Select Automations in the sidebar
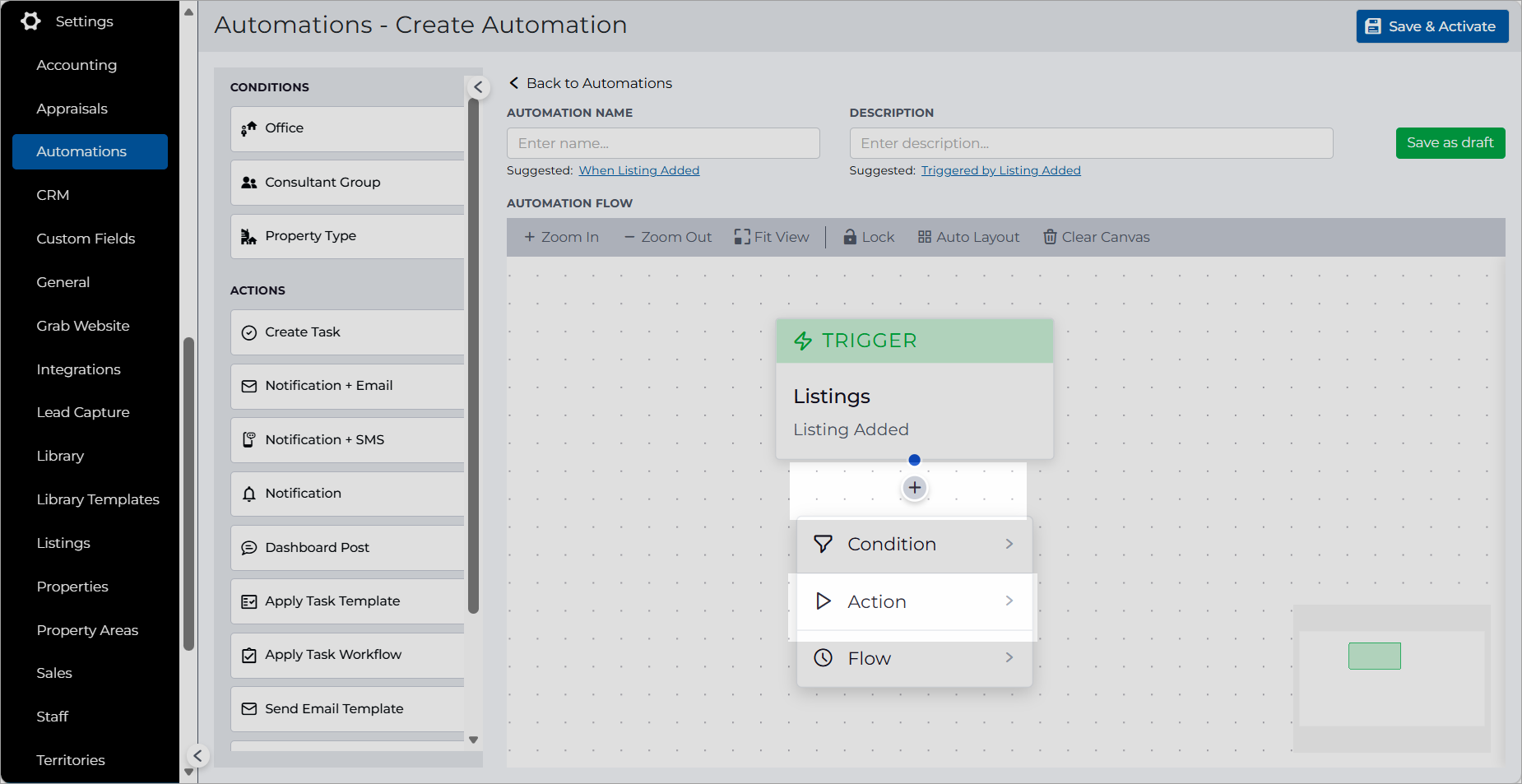Screen dimensions: 1522x784 point(90,151)
